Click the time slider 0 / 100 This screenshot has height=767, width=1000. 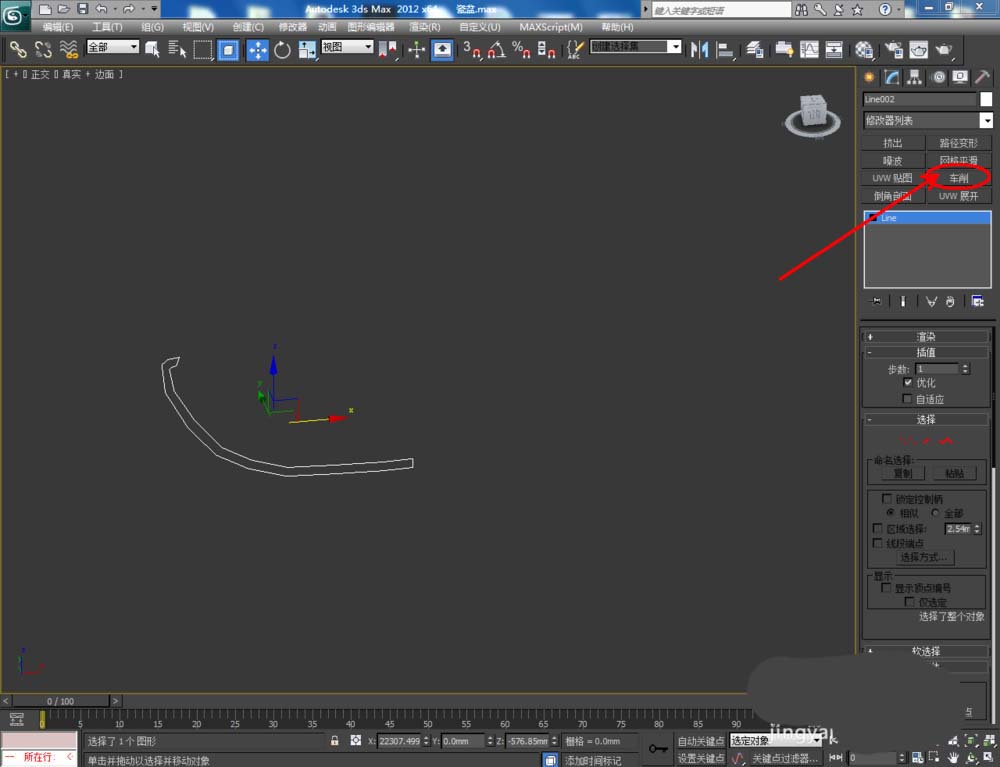(61, 701)
